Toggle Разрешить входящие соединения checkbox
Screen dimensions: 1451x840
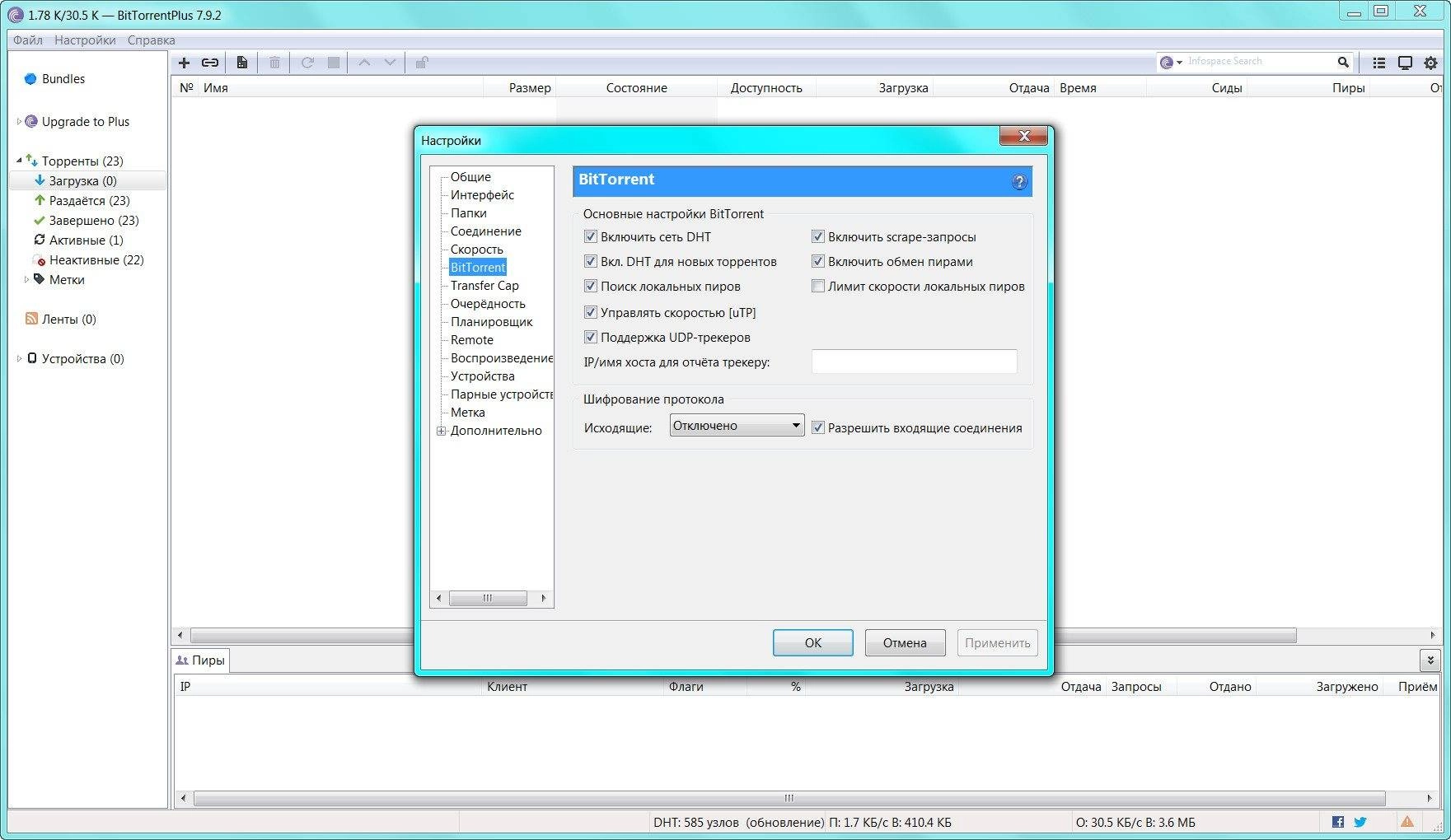coord(818,427)
